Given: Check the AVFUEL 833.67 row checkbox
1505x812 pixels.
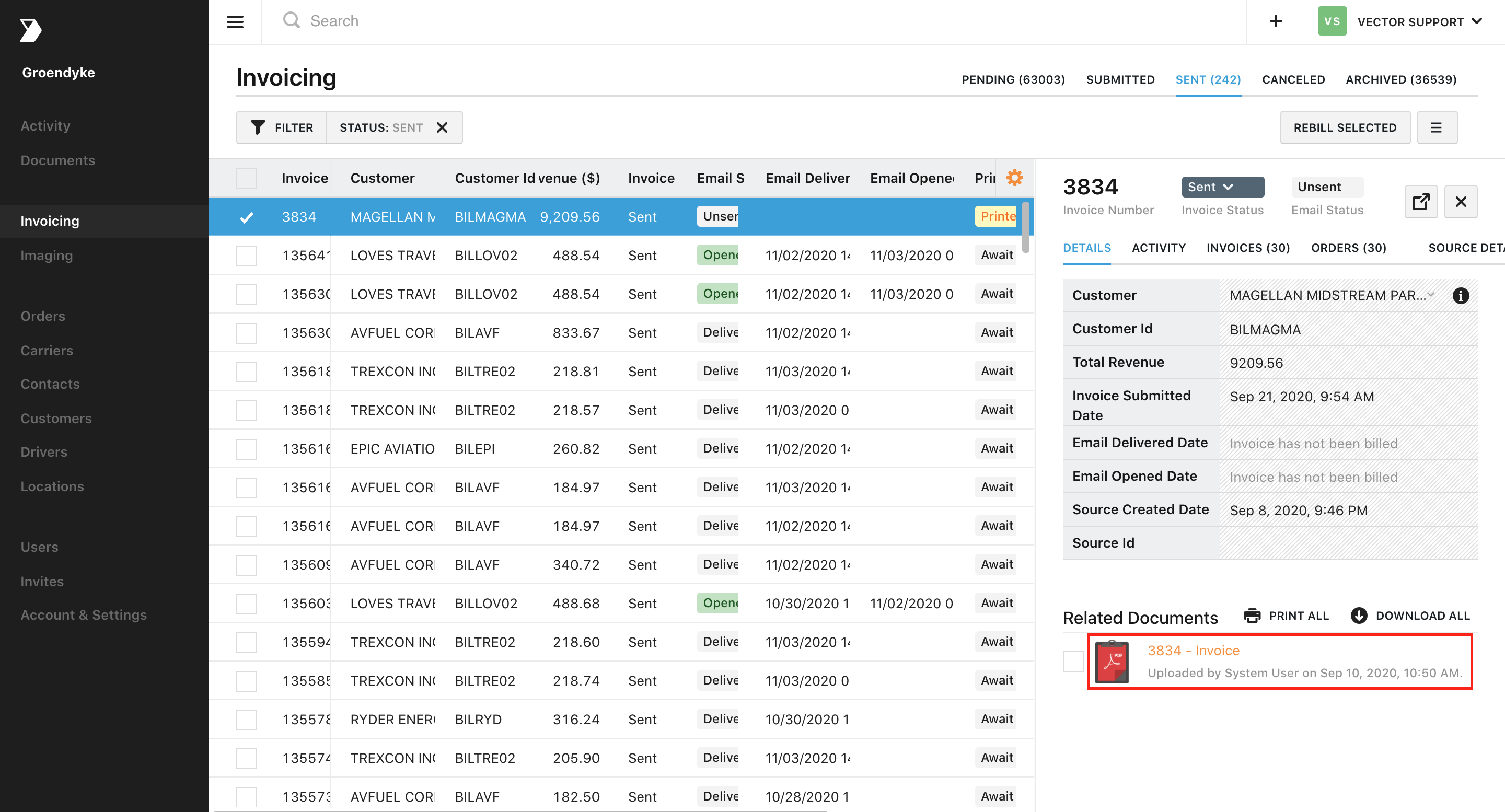Looking at the screenshot, I should click(247, 333).
